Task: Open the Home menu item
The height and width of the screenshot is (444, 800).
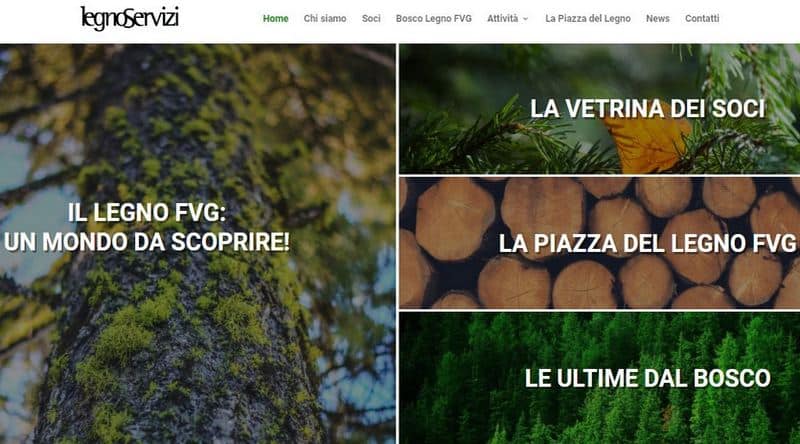Action: click(276, 18)
